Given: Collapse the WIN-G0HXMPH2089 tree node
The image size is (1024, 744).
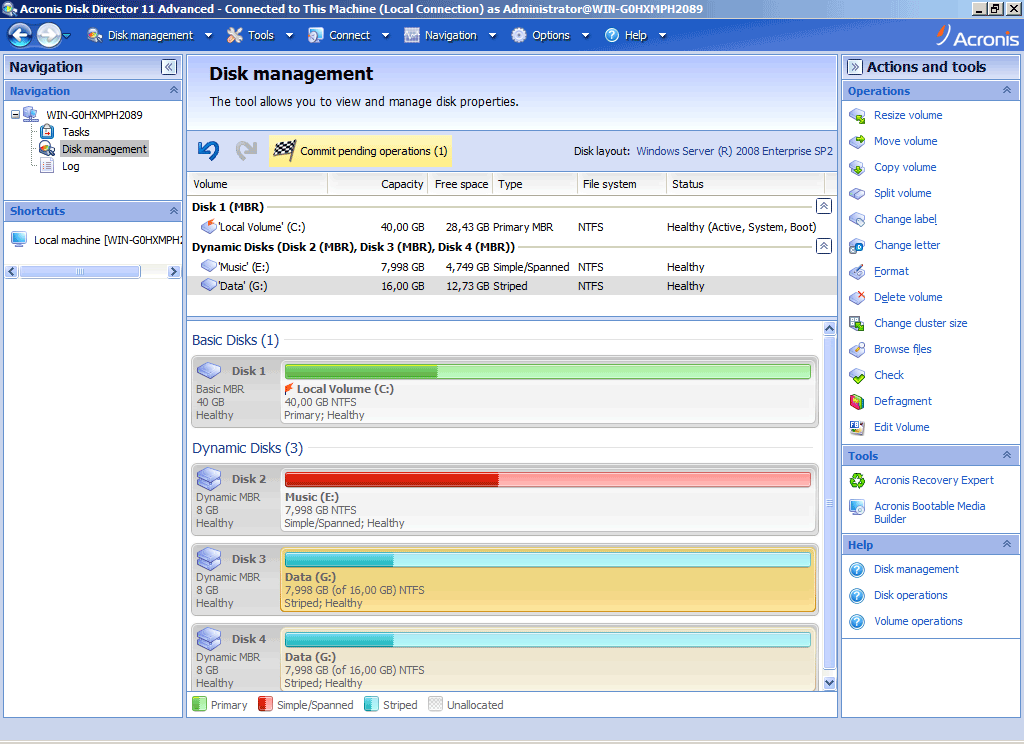Looking at the screenshot, I should coord(15,115).
